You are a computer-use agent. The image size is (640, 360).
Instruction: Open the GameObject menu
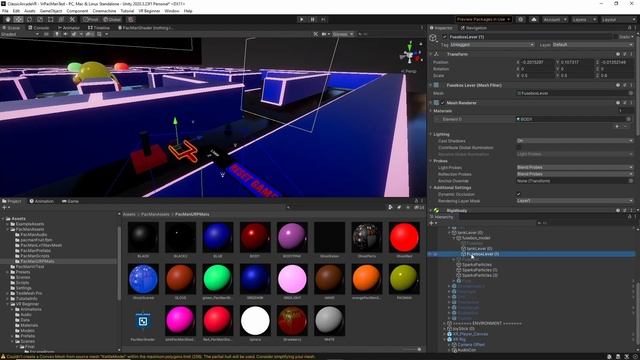[x=51, y=11]
